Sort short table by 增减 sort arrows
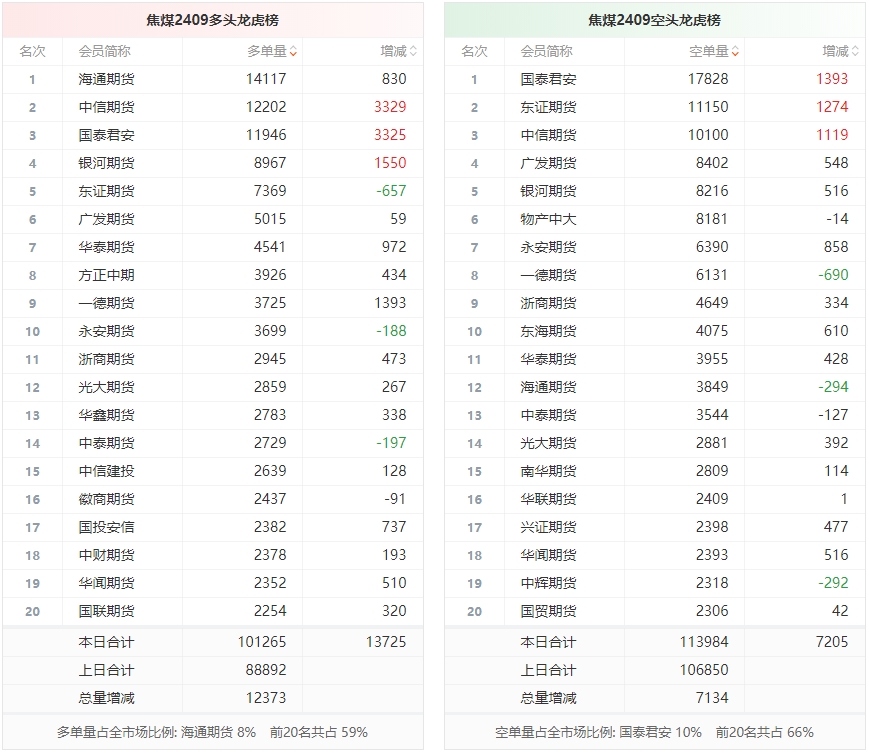The image size is (869, 753). (855, 52)
